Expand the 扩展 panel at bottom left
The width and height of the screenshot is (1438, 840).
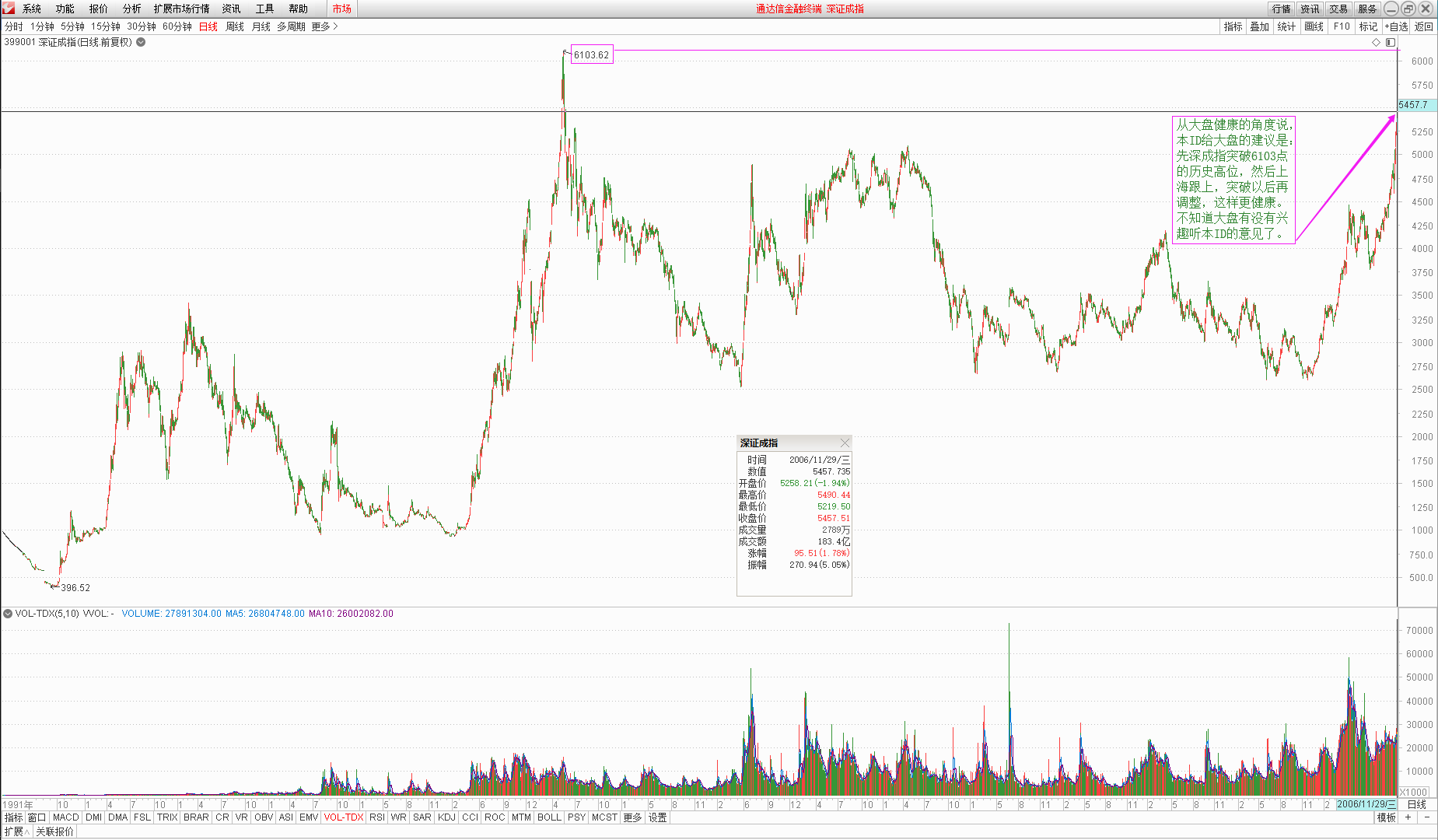[x=16, y=831]
